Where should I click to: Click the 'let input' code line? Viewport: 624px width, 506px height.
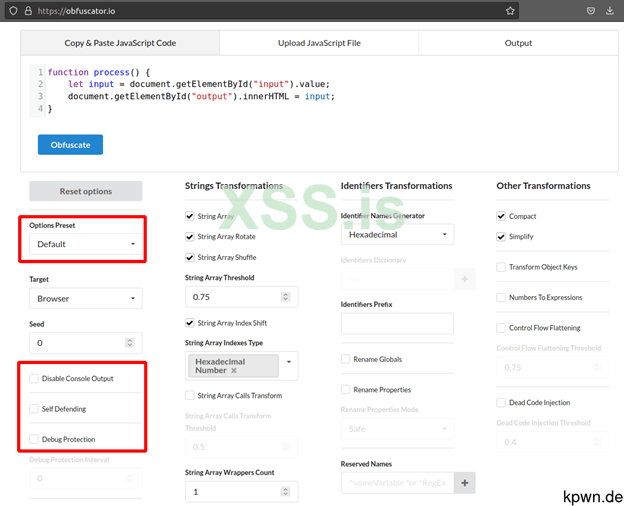pos(199,84)
